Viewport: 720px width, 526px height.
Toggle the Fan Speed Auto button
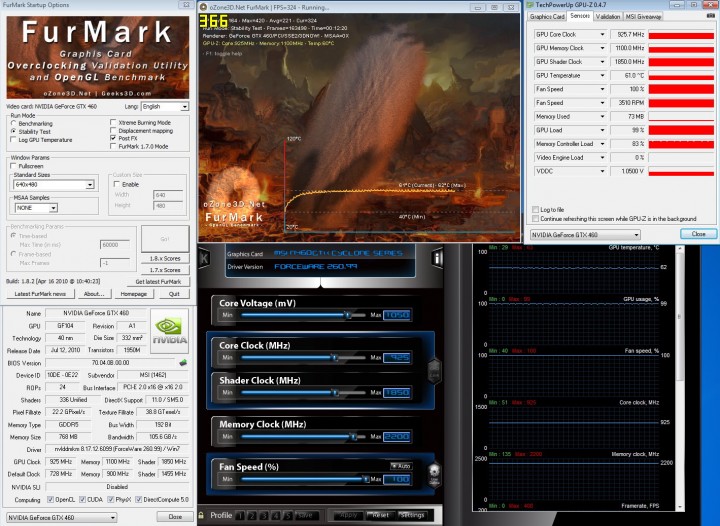(401, 466)
